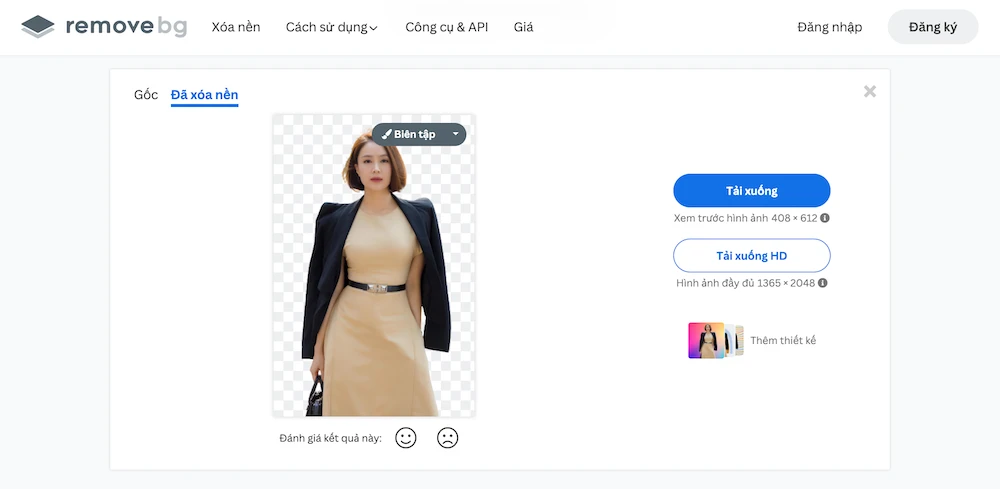
Task: Click the Đăng ký button
Action: pos(933,27)
